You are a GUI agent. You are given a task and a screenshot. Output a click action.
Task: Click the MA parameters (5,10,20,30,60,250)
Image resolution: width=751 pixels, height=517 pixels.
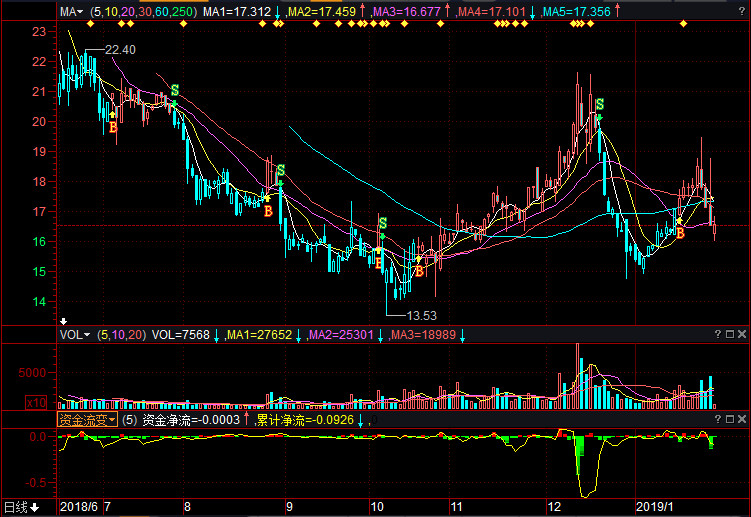(x=143, y=12)
